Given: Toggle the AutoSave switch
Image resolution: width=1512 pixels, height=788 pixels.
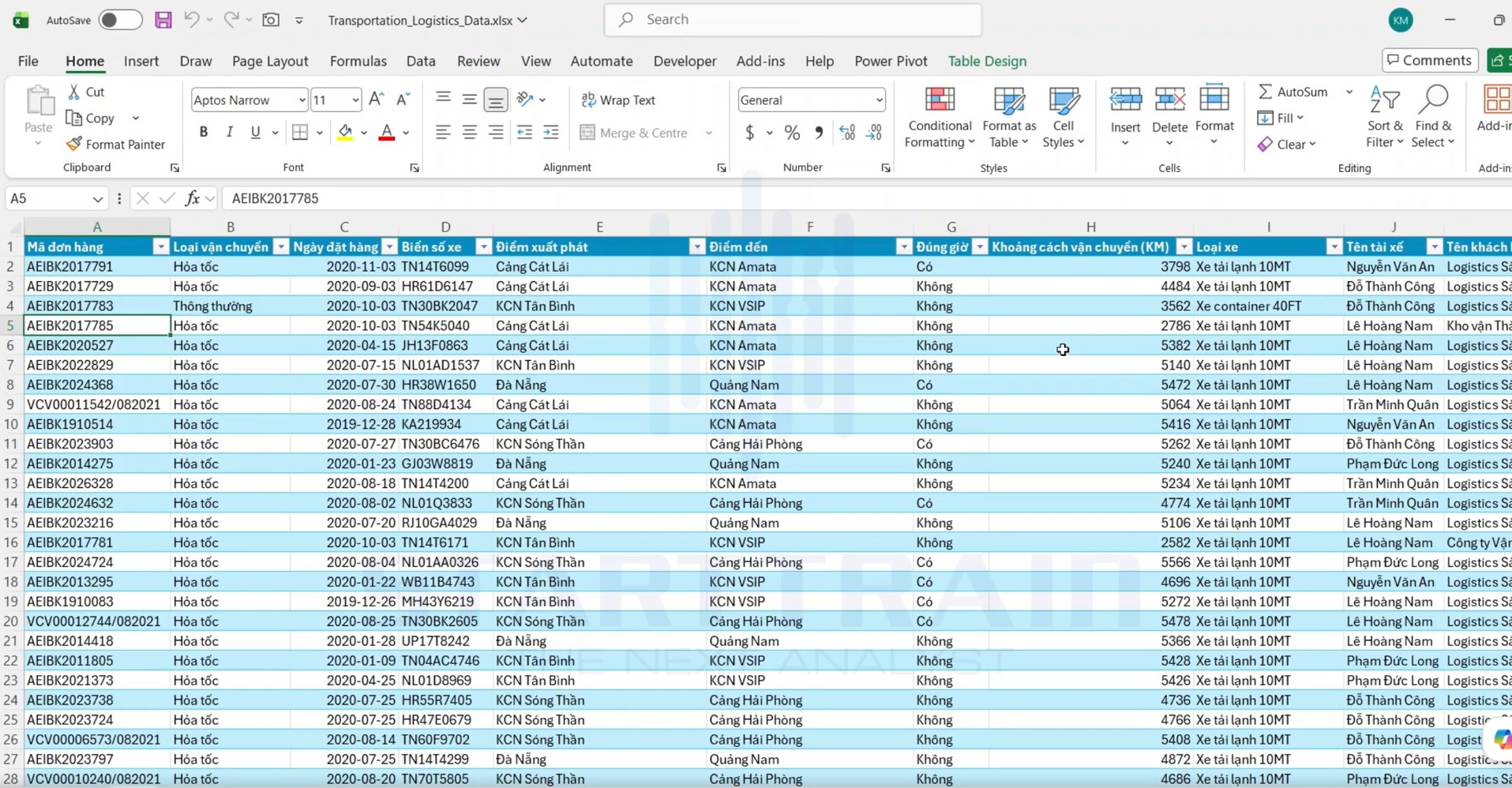Looking at the screenshot, I should (120, 20).
